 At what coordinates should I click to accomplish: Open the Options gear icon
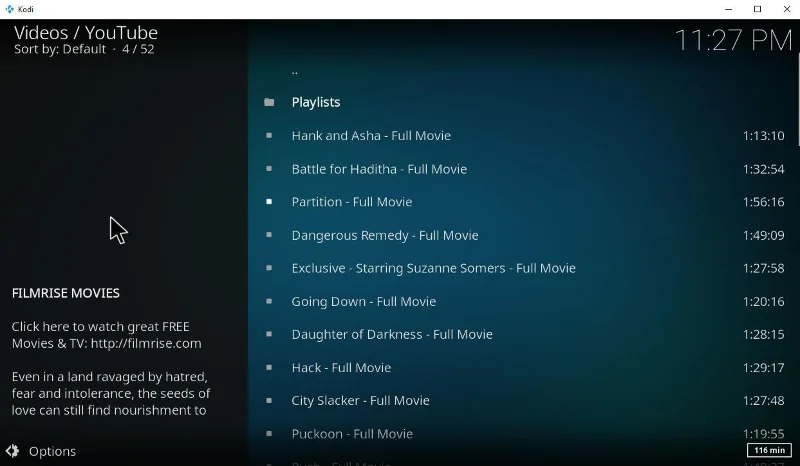[13, 451]
